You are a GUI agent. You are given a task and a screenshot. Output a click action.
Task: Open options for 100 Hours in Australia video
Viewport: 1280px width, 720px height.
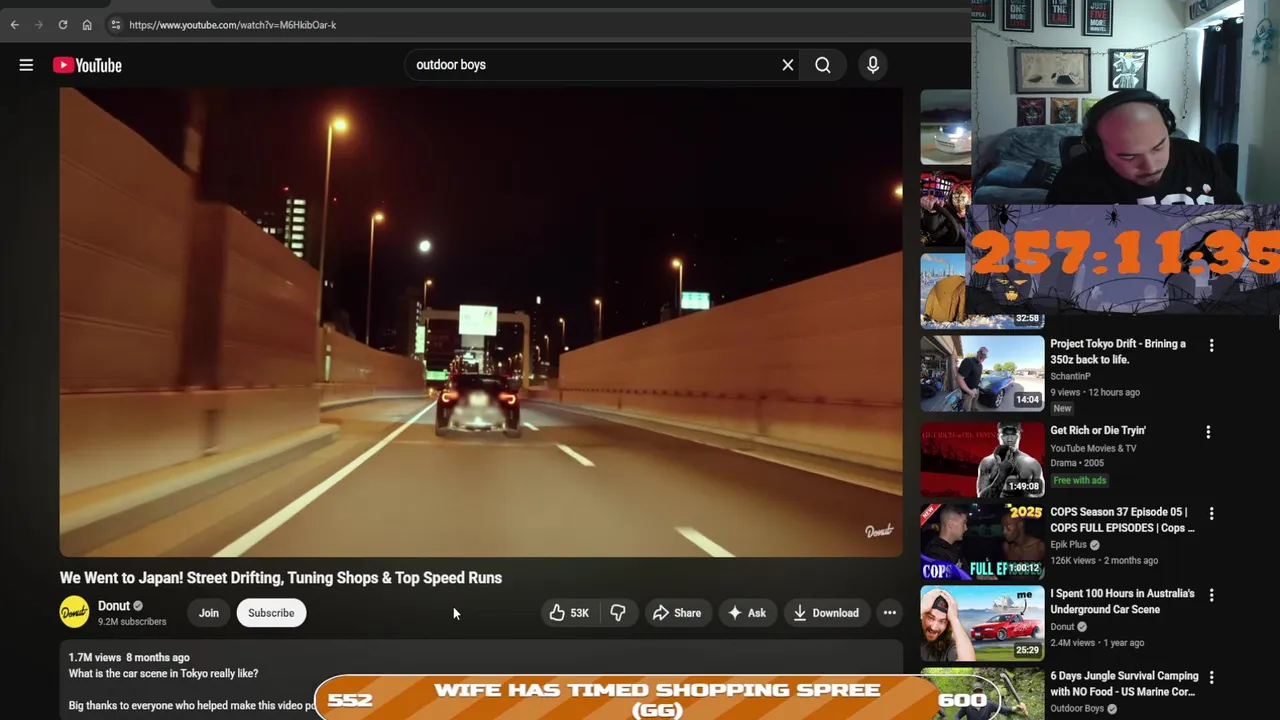tap(1211, 595)
